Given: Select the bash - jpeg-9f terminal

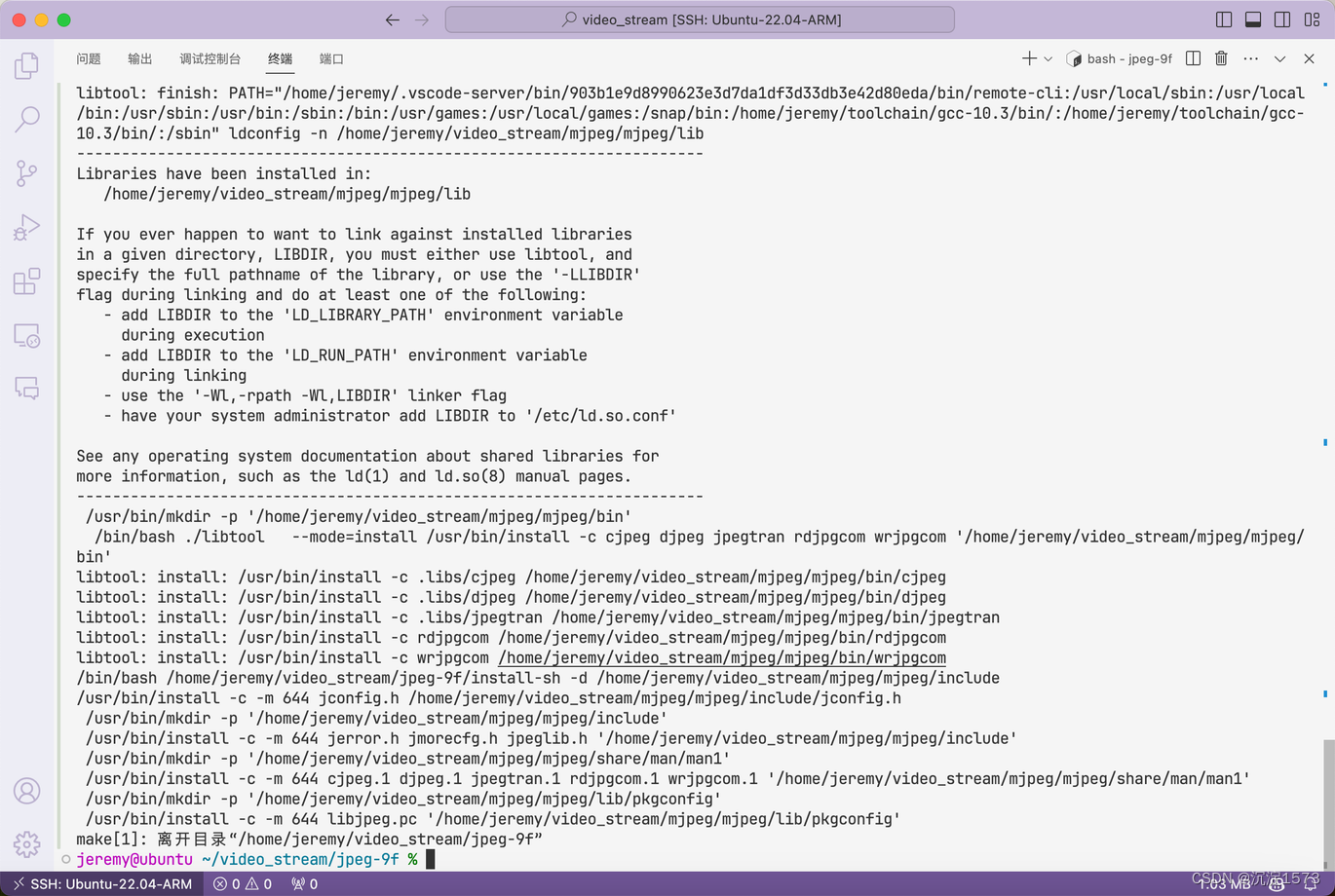Looking at the screenshot, I should coord(1120,58).
